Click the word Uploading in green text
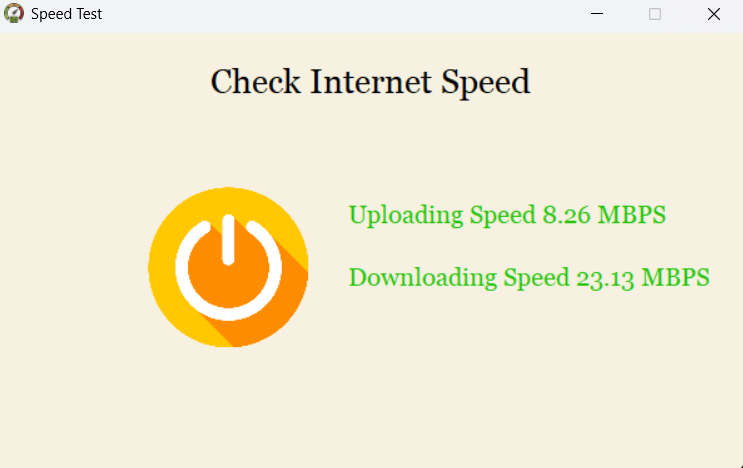 pyautogui.click(x=406, y=216)
